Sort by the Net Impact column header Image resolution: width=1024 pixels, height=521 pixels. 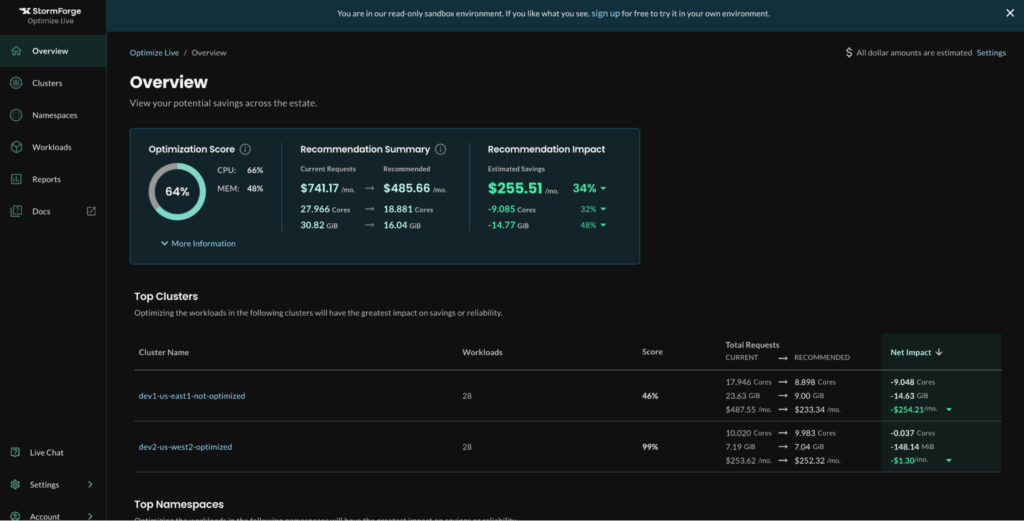910,352
